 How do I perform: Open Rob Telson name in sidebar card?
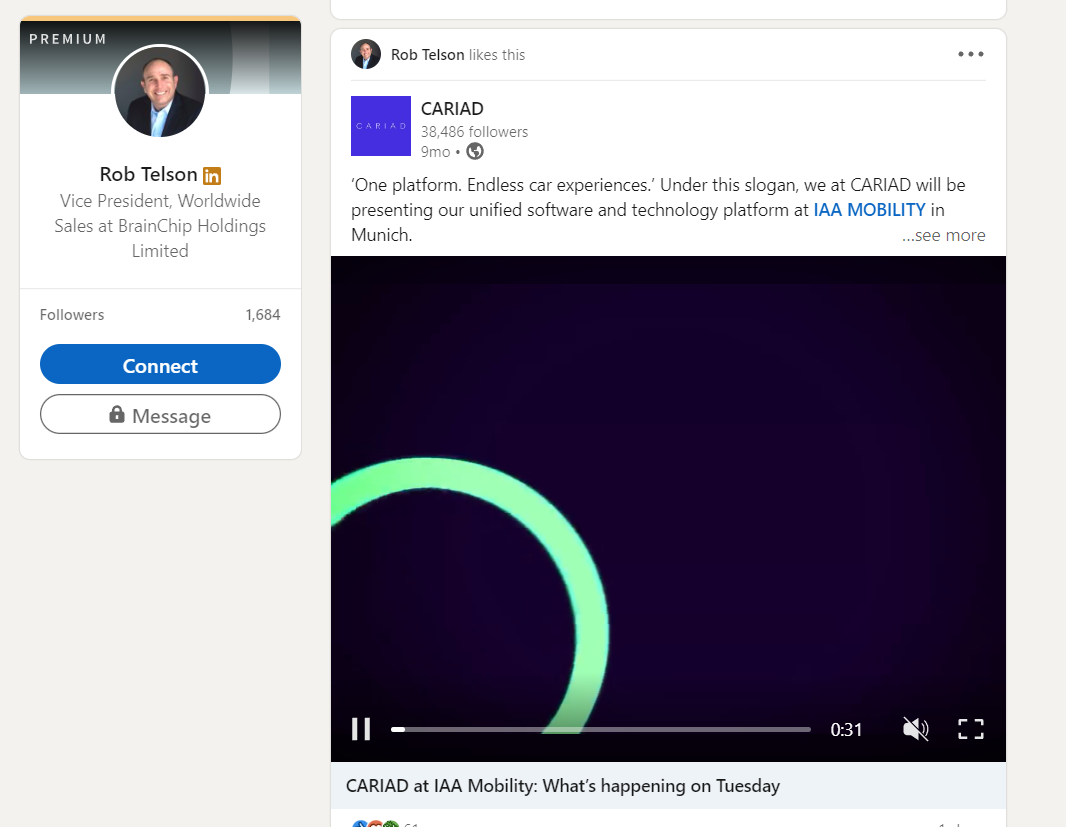(x=148, y=174)
